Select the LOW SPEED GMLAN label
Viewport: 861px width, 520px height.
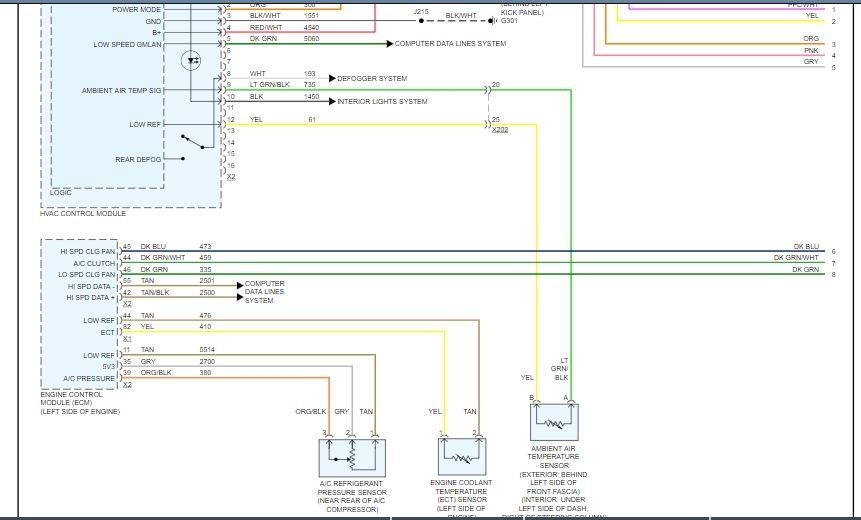pyautogui.click(x=128, y=44)
